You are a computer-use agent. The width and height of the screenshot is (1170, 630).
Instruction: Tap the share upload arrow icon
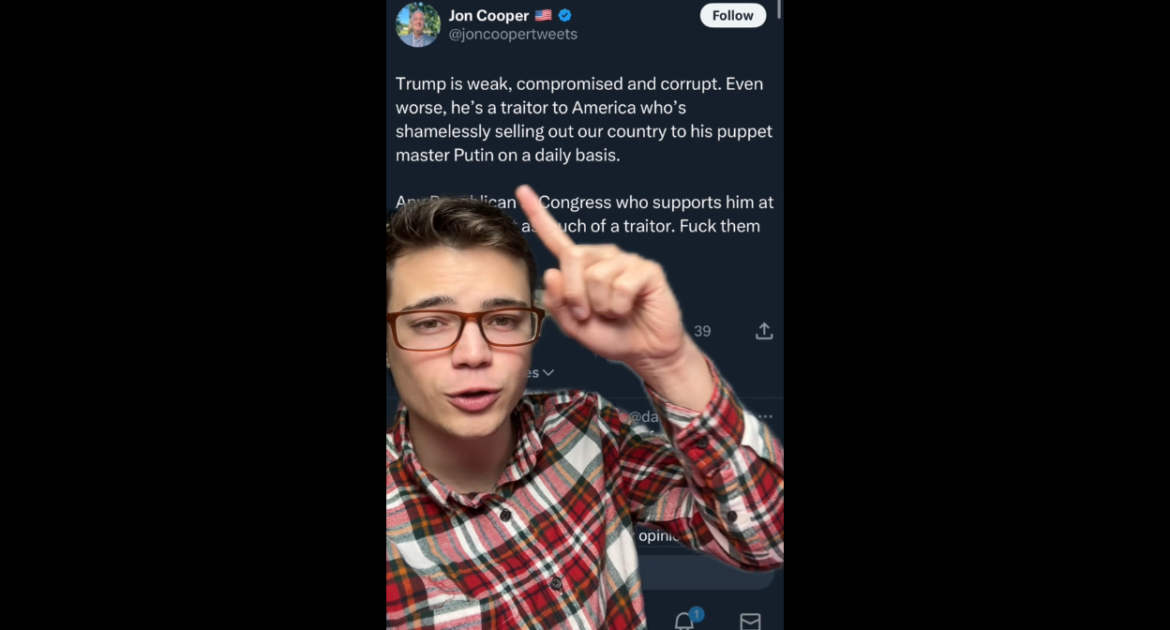(763, 331)
